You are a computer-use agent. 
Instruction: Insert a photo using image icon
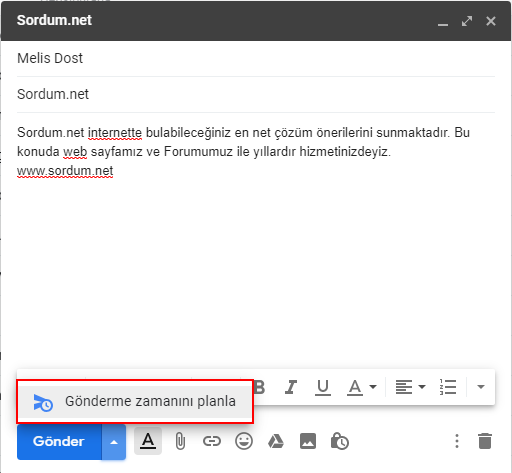click(308, 441)
